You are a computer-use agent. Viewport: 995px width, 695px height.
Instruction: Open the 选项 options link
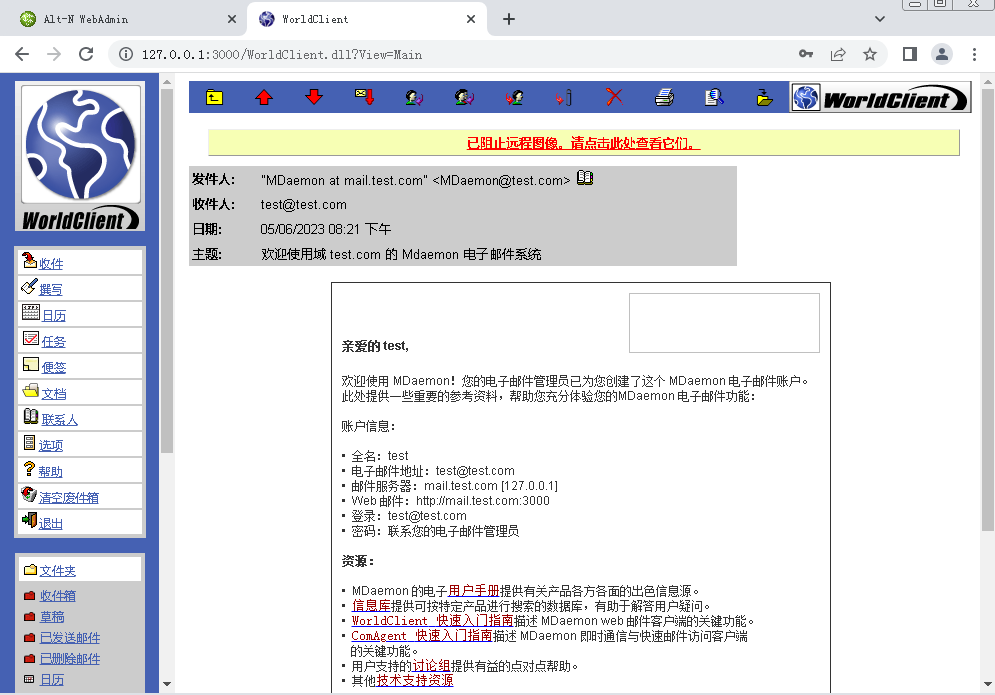(x=51, y=446)
